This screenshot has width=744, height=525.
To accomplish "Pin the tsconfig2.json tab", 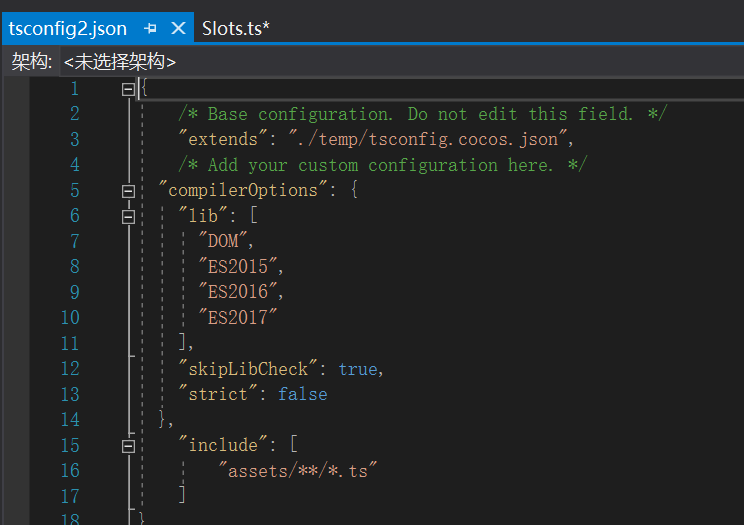I will click(151, 28).
